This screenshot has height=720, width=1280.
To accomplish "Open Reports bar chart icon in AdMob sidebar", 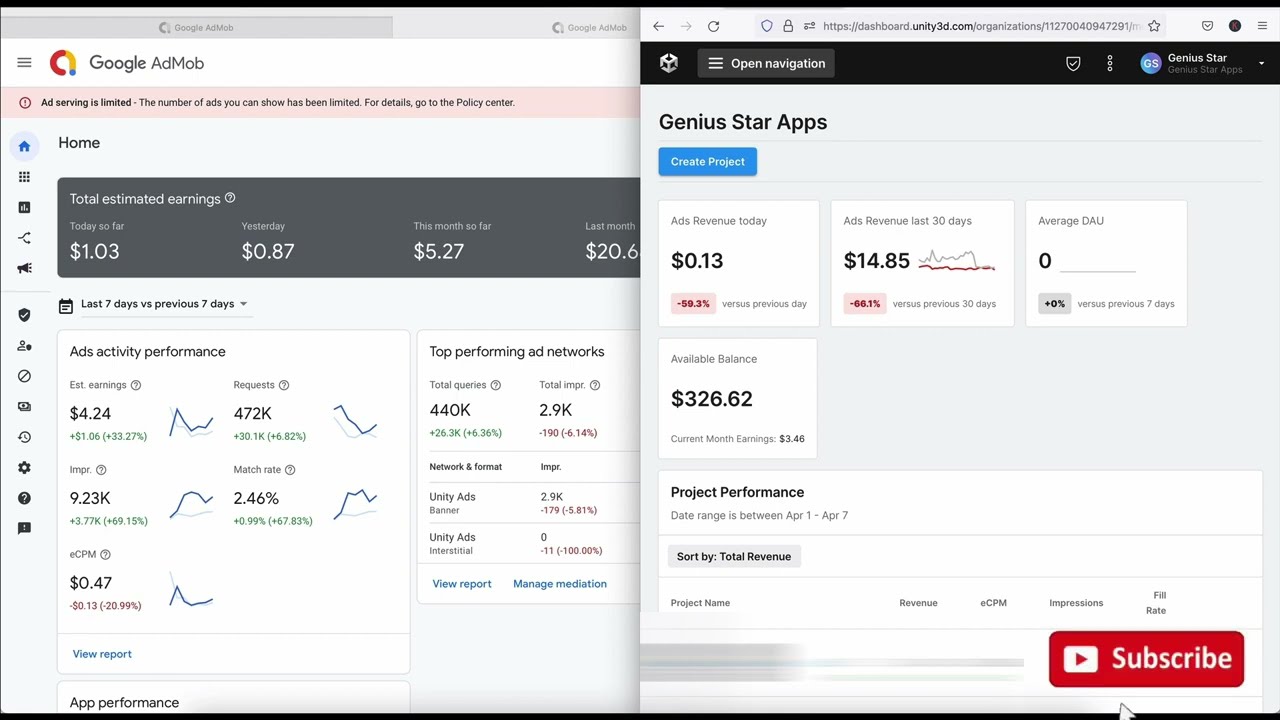I will (24, 207).
